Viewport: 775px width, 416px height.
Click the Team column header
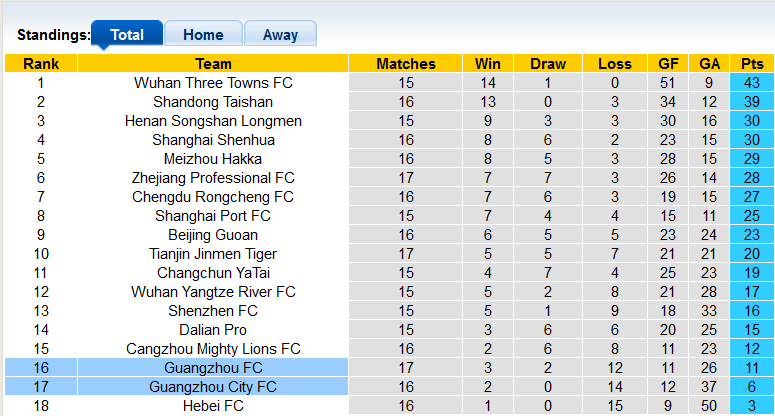213,64
